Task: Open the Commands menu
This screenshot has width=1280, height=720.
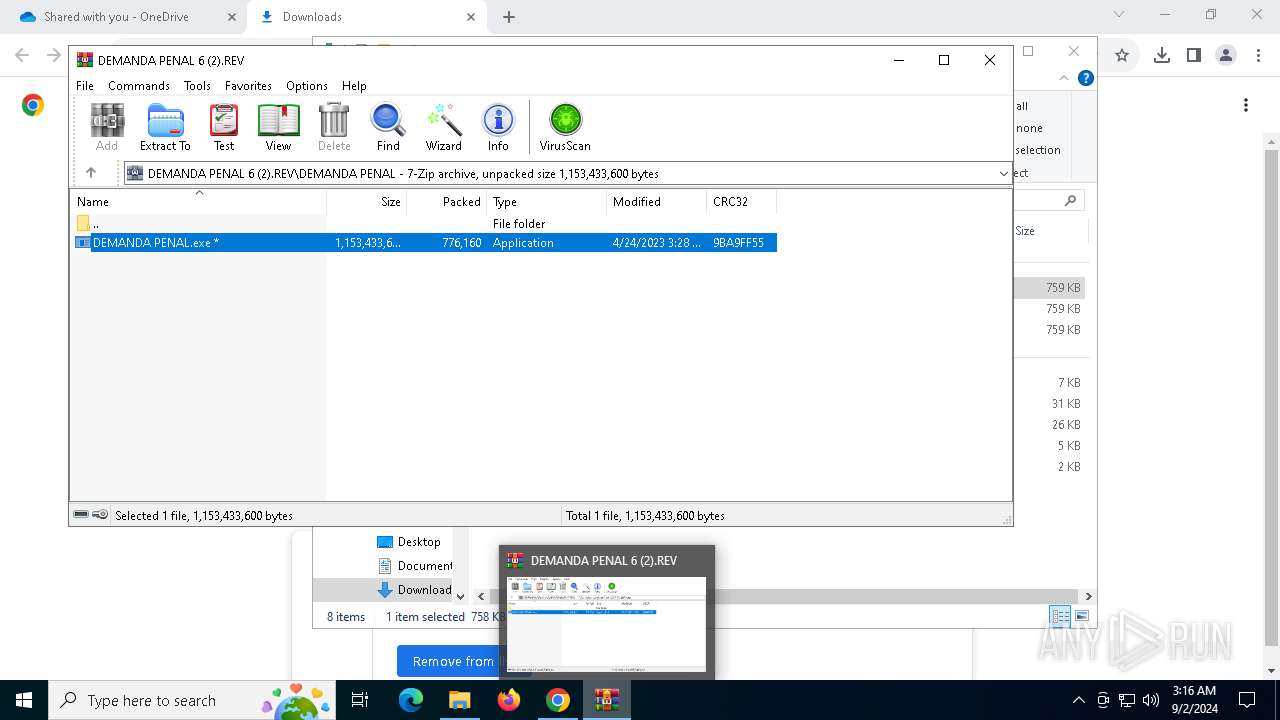Action: pyautogui.click(x=139, y=86)
